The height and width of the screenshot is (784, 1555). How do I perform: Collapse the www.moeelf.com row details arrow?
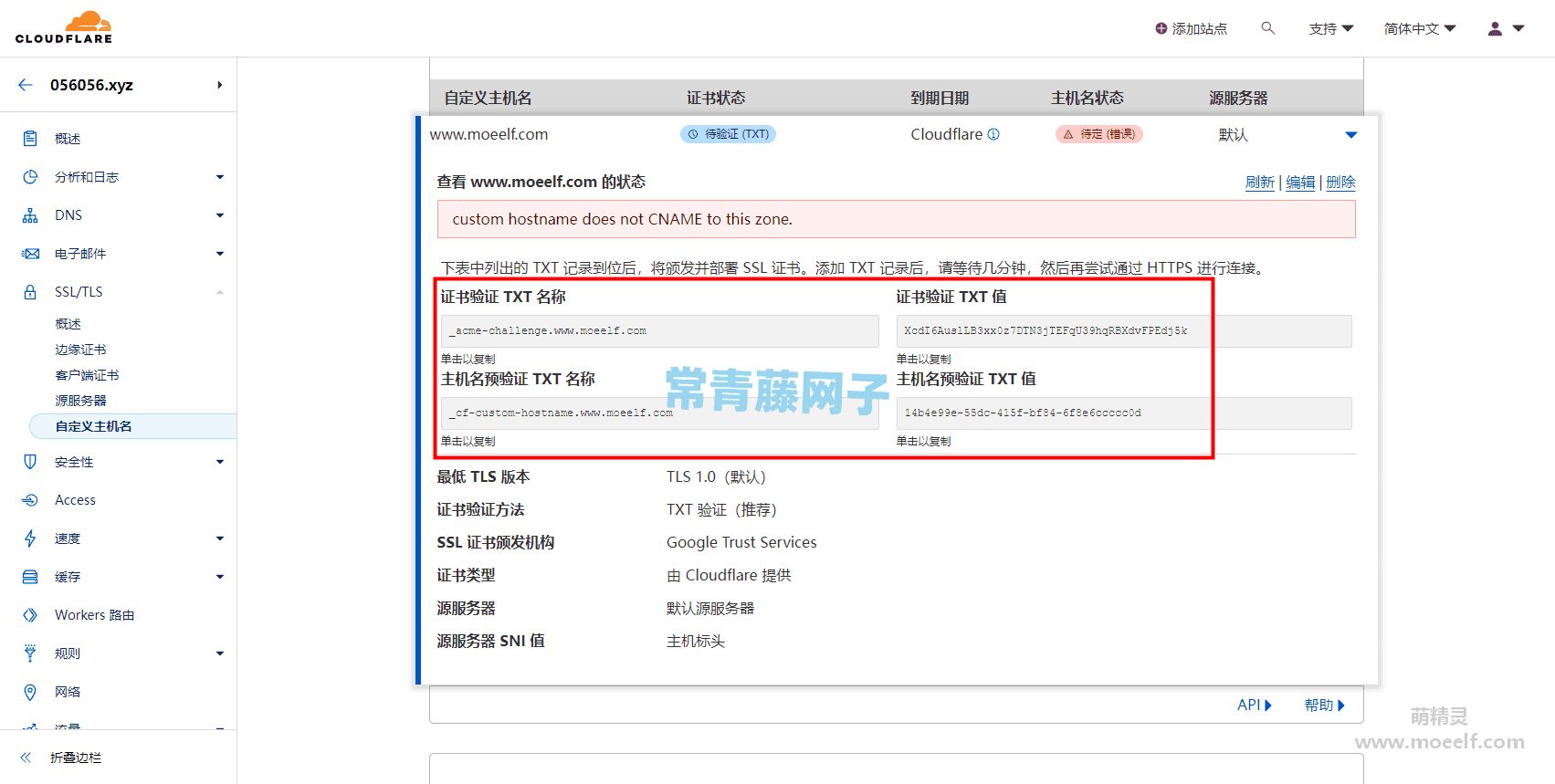click(1350, 135)
